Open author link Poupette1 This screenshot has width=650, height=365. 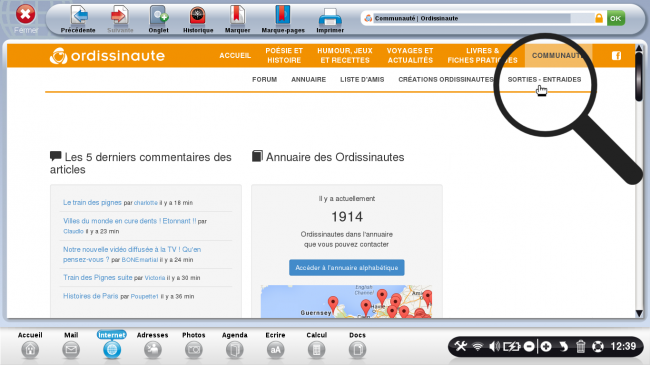click(x=144, y=297)
